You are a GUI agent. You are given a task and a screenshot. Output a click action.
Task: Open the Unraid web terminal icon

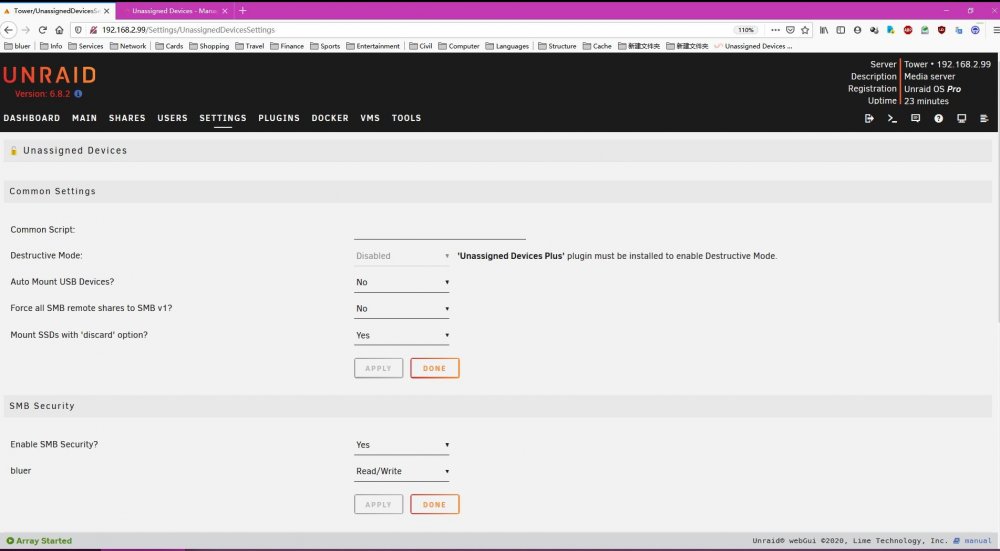[x=892, y=118]
